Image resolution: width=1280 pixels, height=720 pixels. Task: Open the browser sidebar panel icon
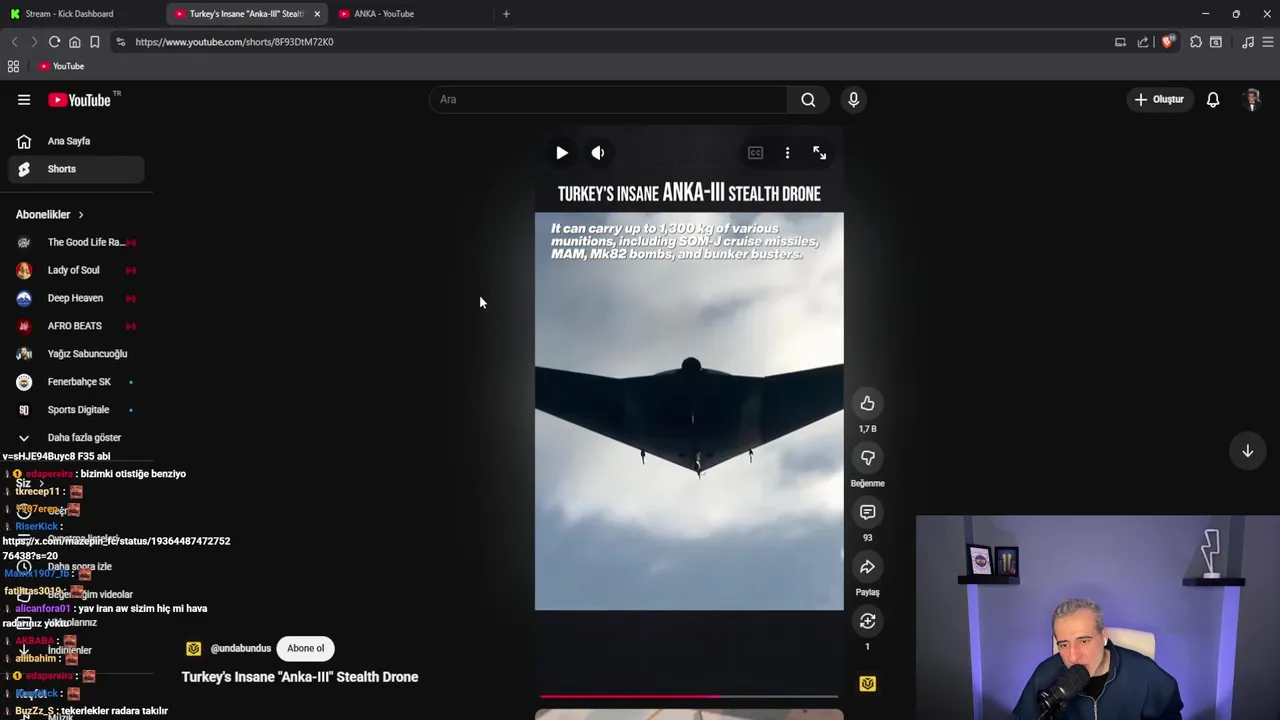(1216, 42)
